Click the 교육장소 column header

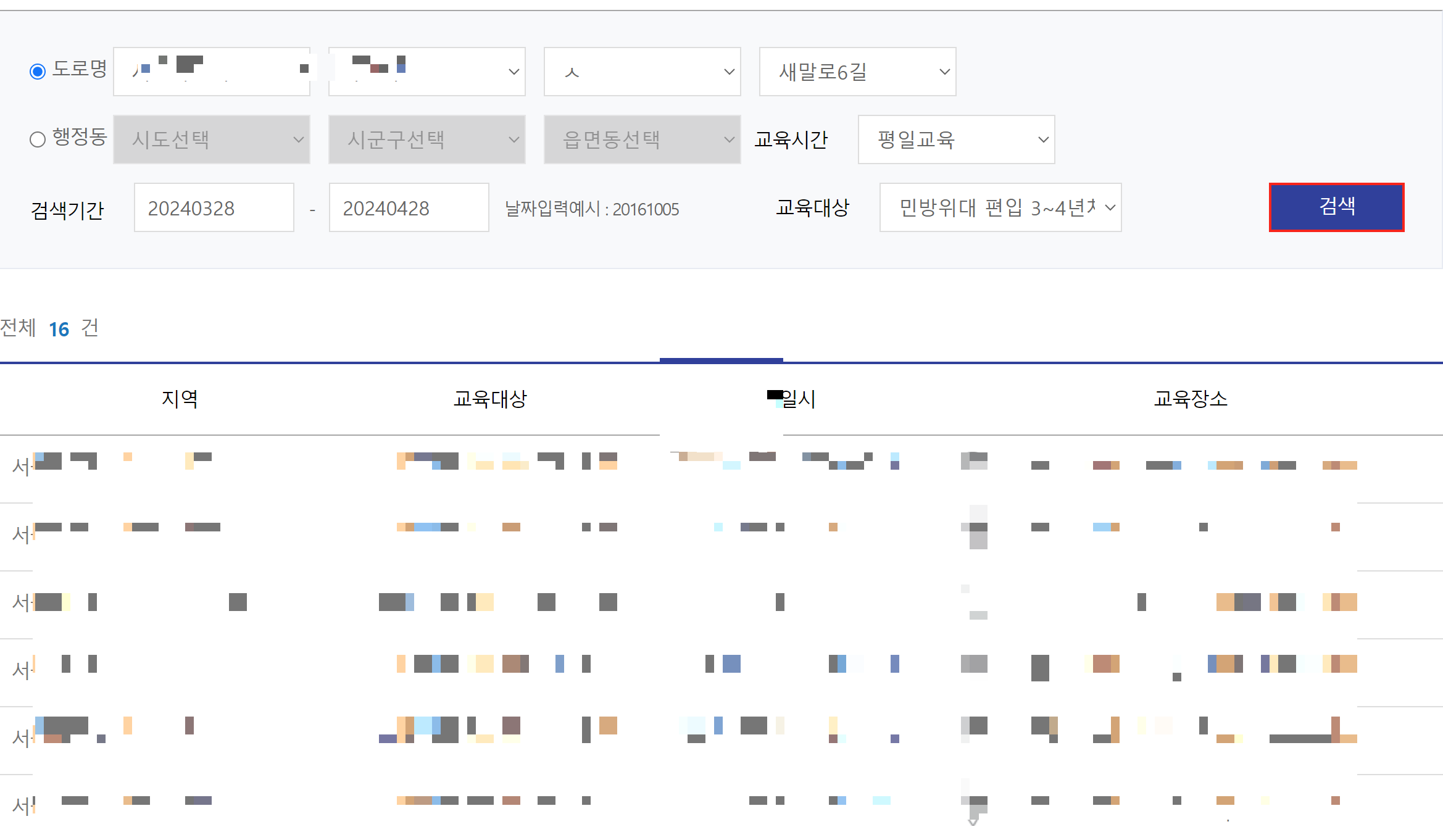click(1191, 399)
